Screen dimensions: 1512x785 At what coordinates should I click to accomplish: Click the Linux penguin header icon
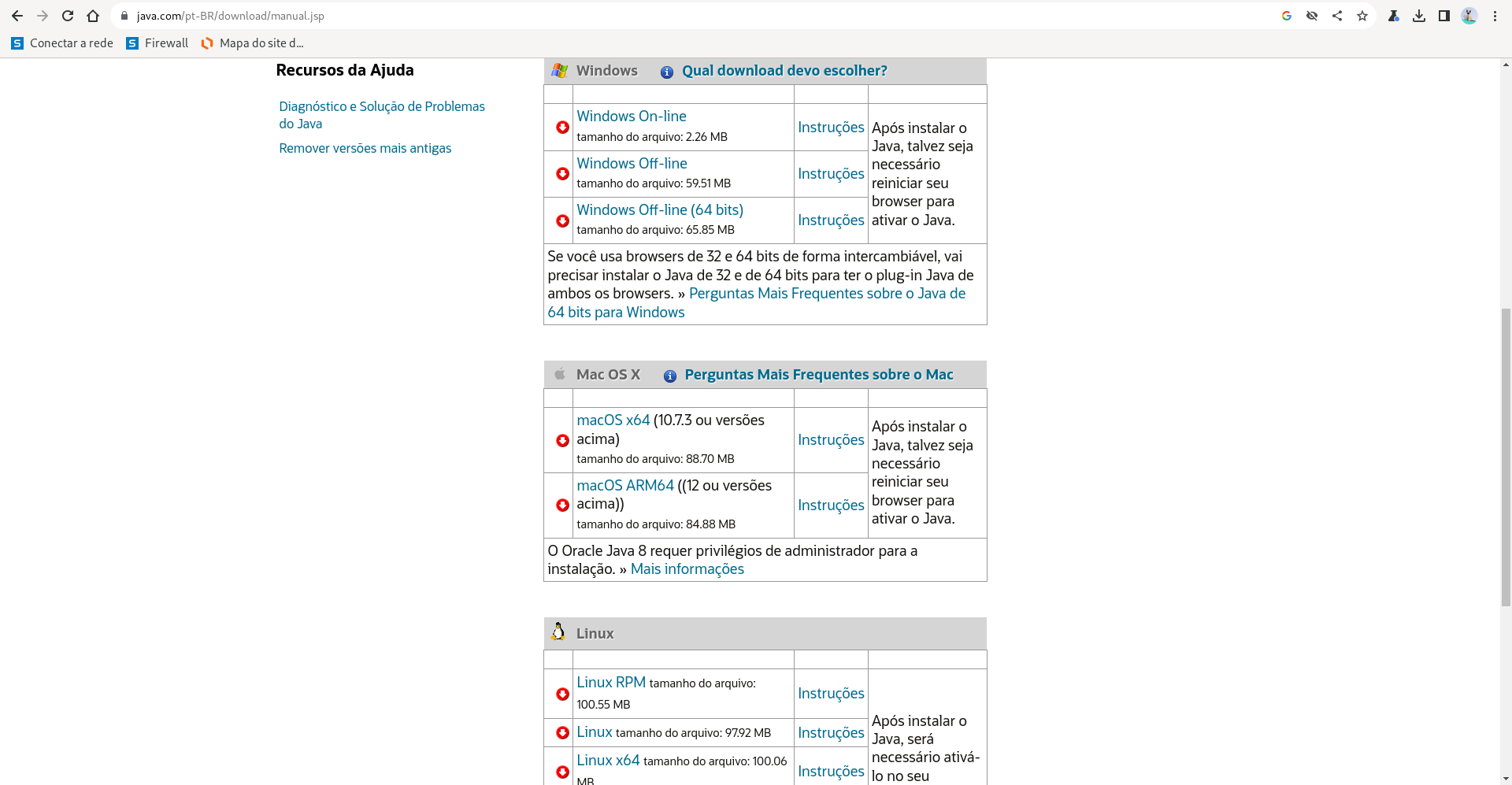[x=558, y=632]
